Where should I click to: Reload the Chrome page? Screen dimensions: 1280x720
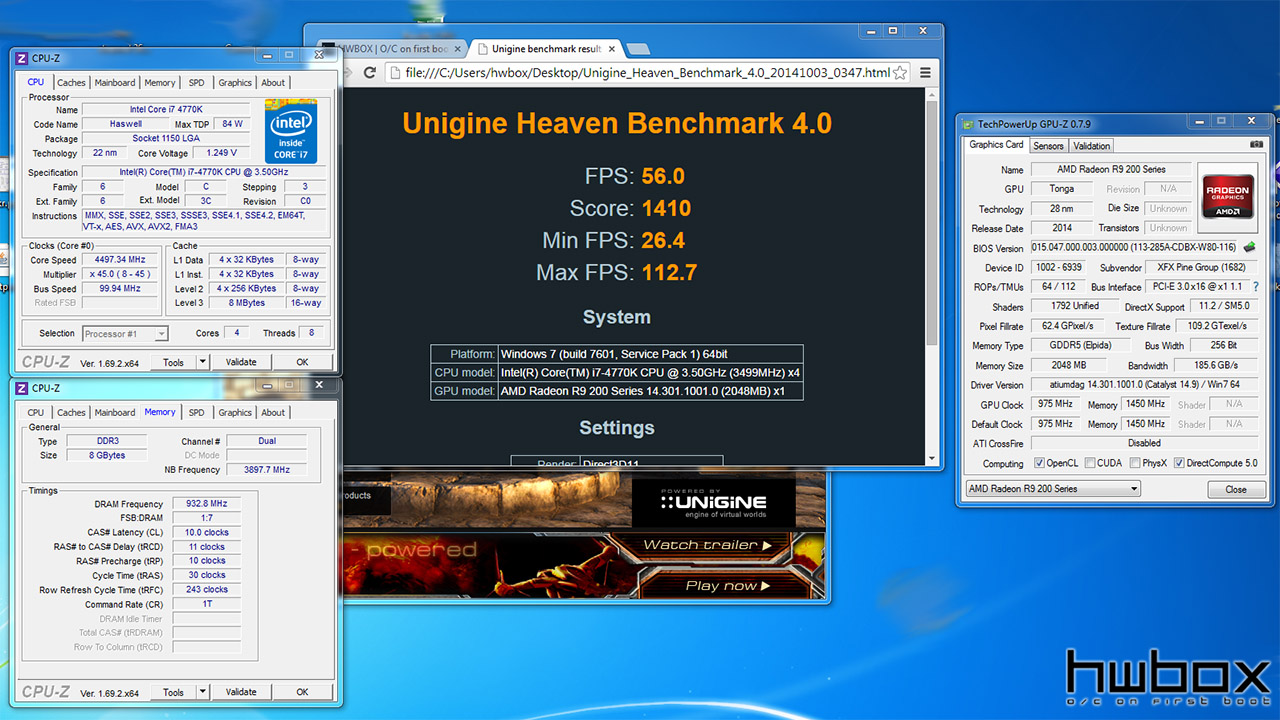(370, 73)
